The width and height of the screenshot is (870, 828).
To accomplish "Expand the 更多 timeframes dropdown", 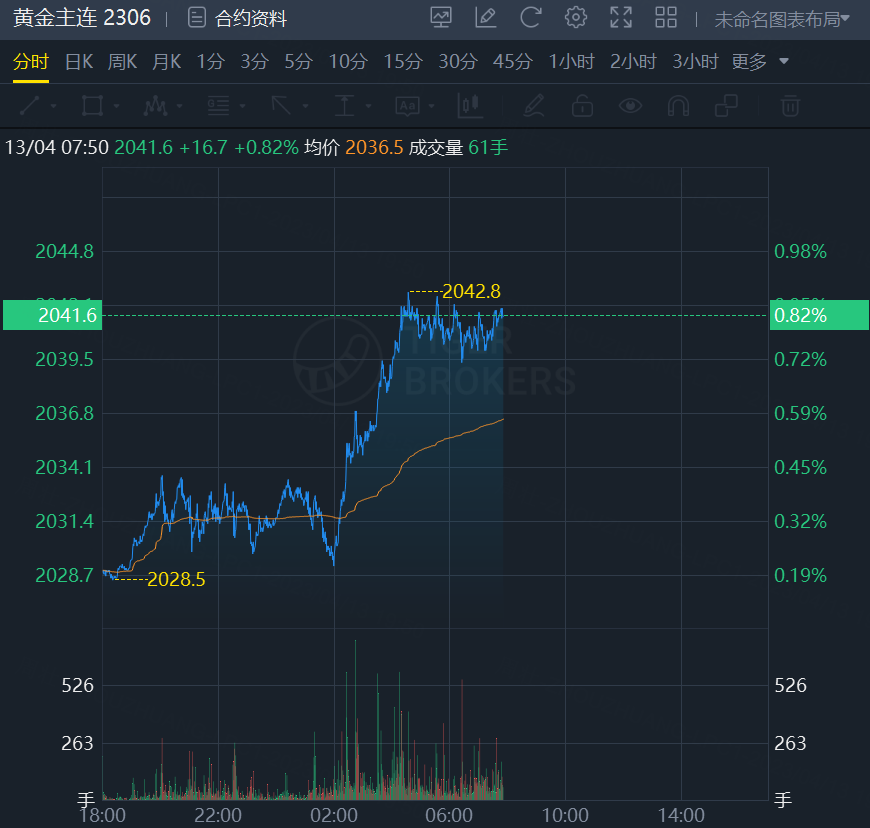I will 760,61.
